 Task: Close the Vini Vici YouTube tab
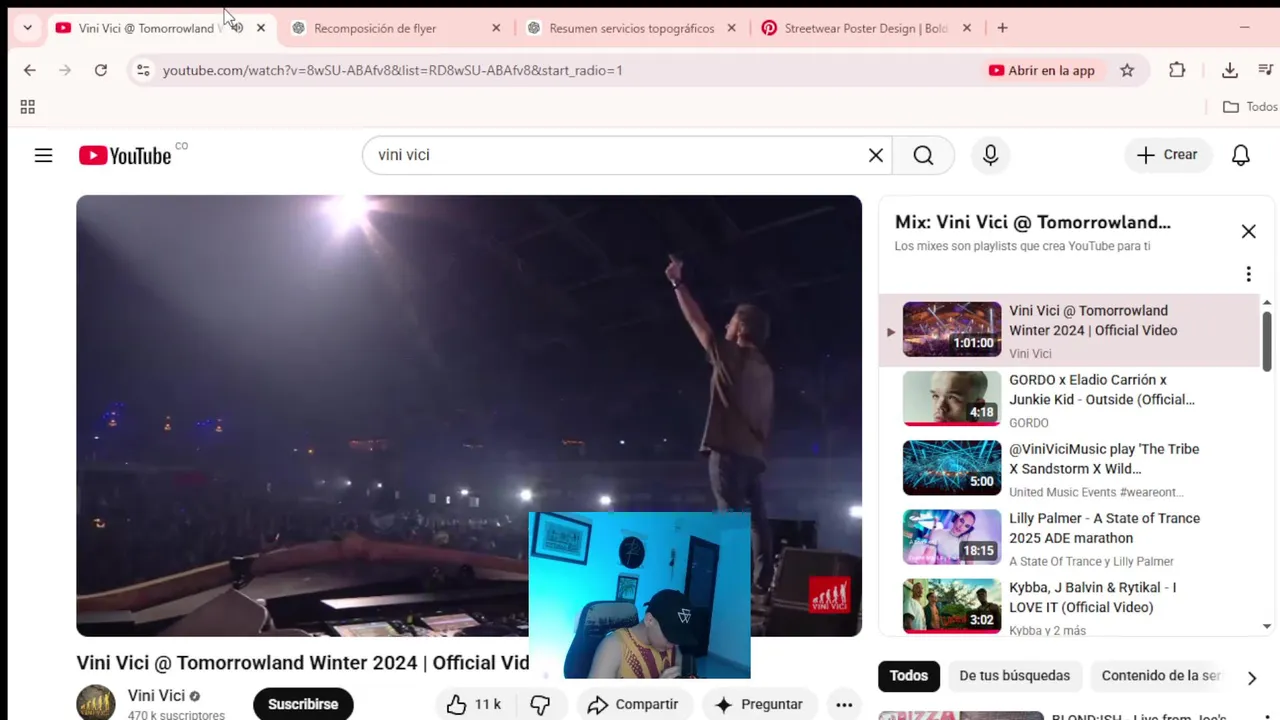click(261, 28)
